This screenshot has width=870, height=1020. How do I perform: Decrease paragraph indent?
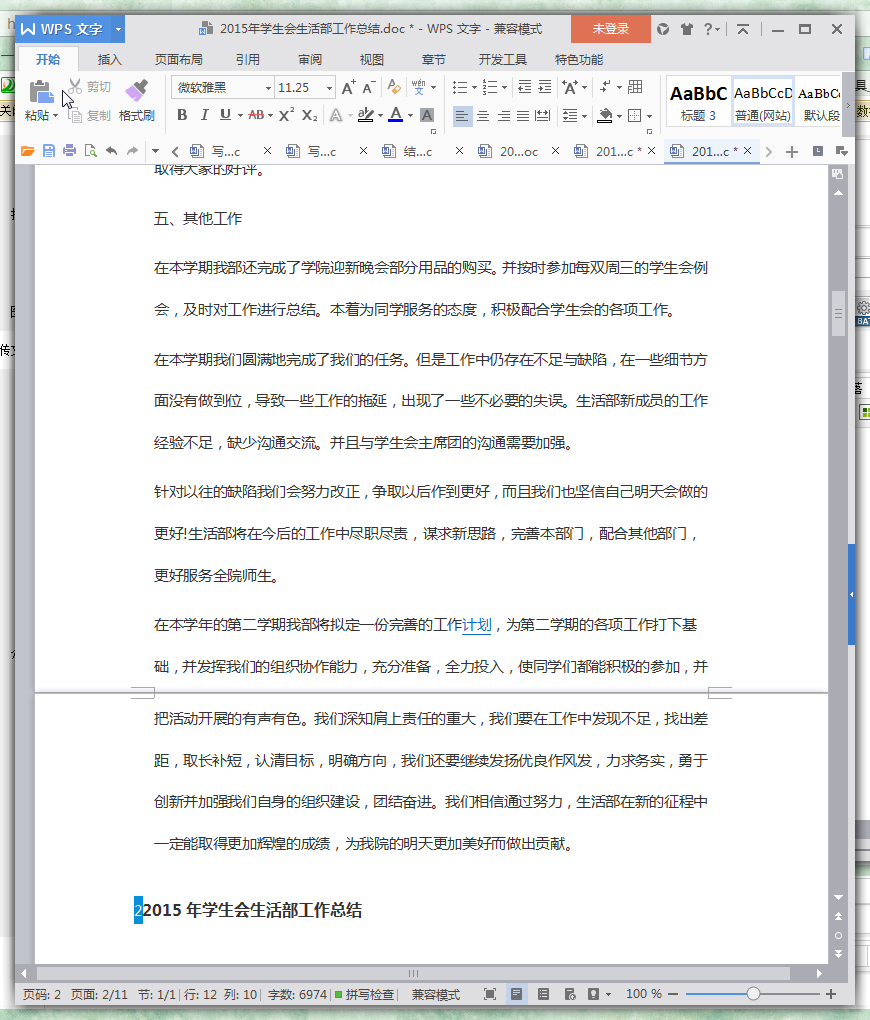tap(524, 87)
